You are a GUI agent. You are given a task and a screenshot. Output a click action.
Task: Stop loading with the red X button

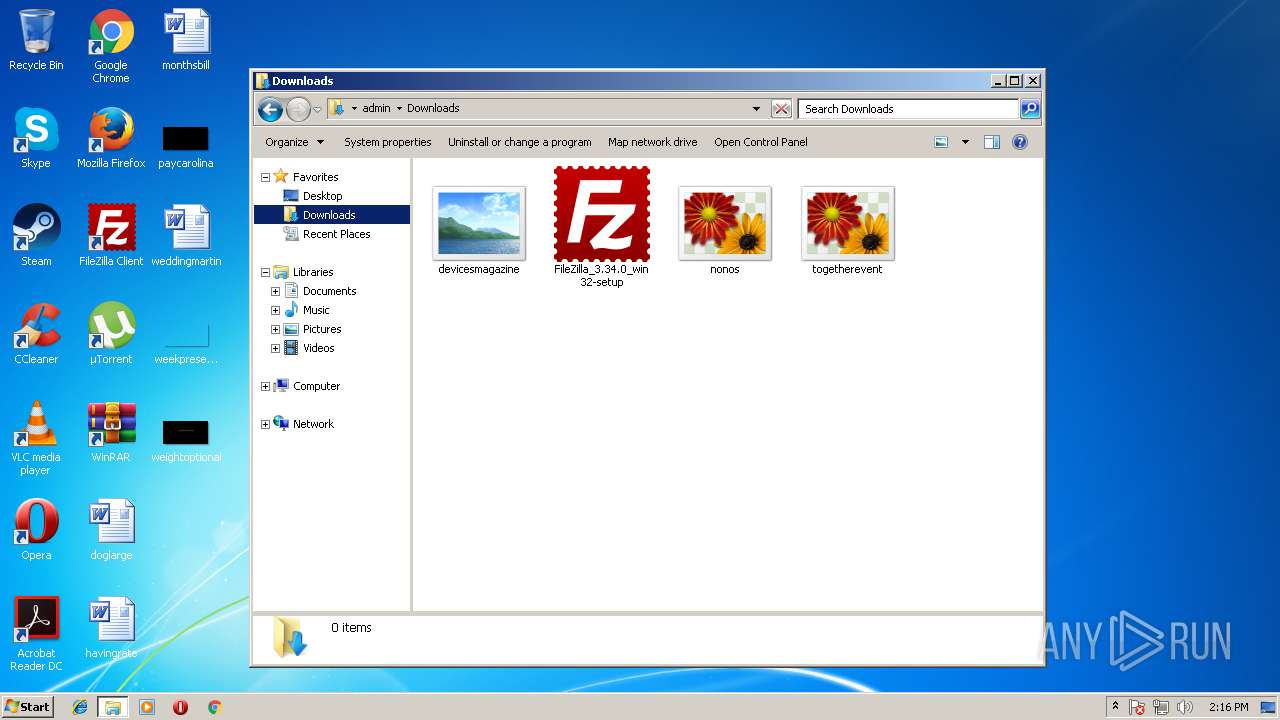(782, 109)
